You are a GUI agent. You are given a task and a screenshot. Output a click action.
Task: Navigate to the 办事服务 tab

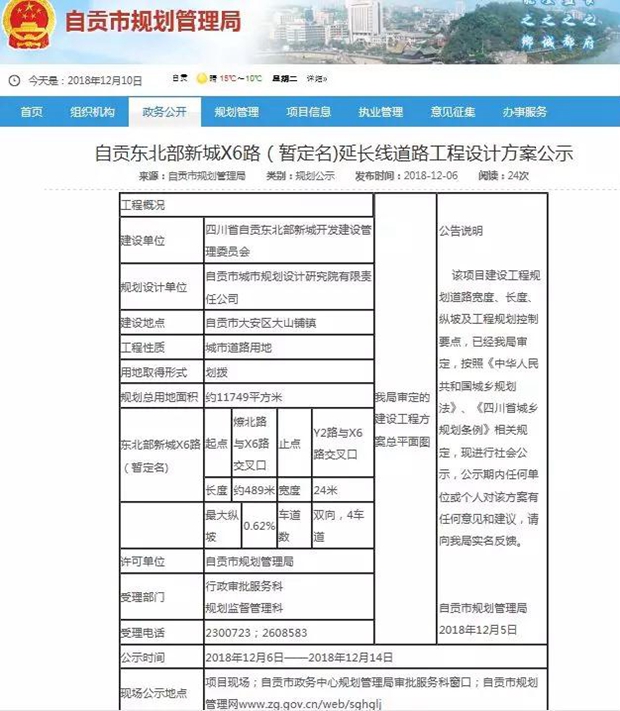pos(525,112)
